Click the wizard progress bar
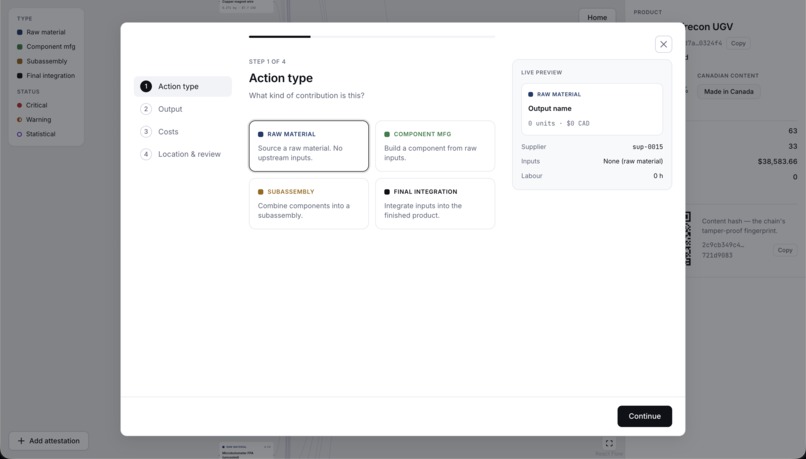The image size is (806, 459). tap(372, 36)
